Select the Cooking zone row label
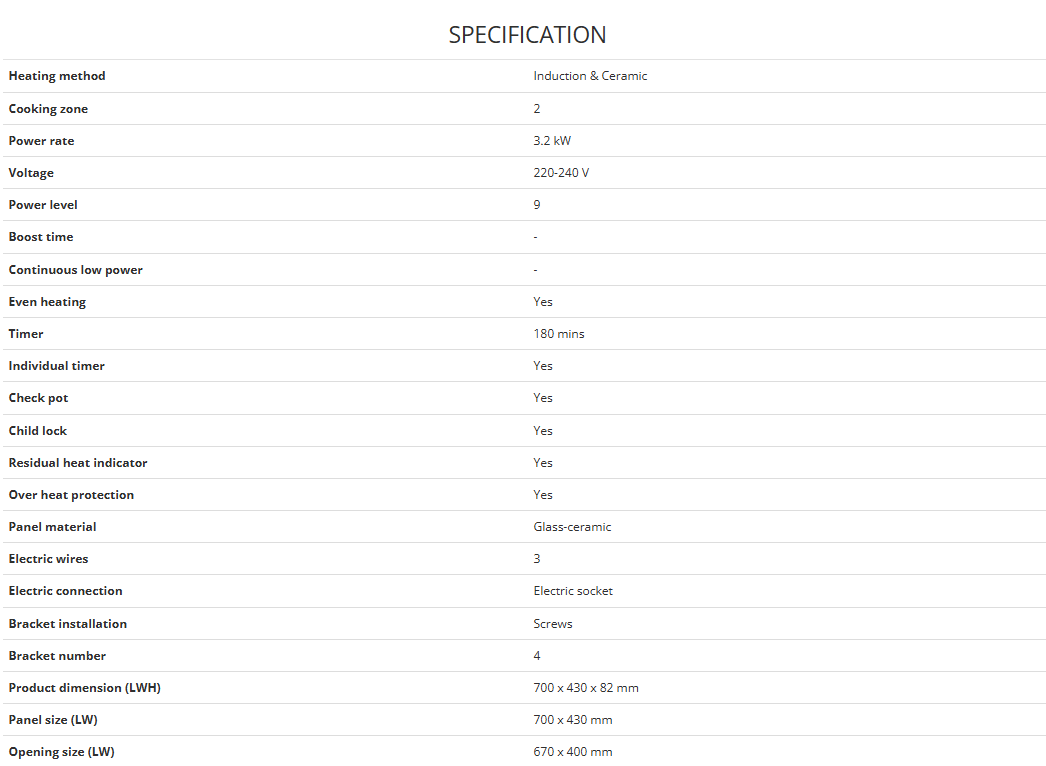 point(48,109)
